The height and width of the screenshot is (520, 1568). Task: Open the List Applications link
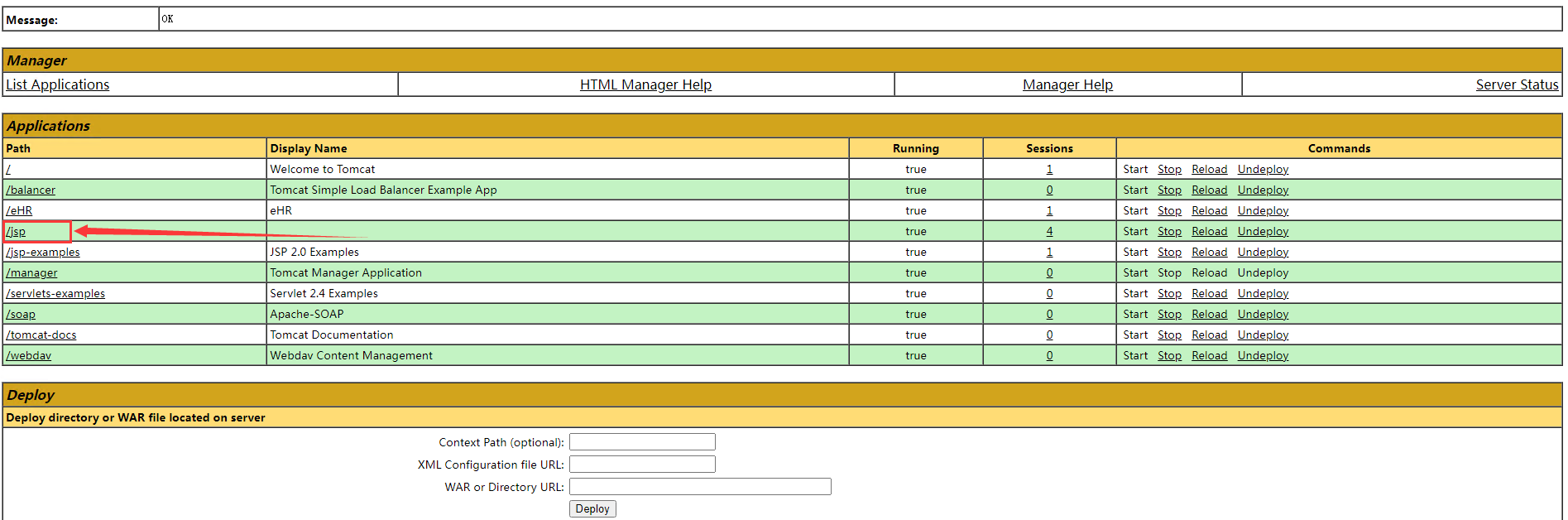pos(58,84)
